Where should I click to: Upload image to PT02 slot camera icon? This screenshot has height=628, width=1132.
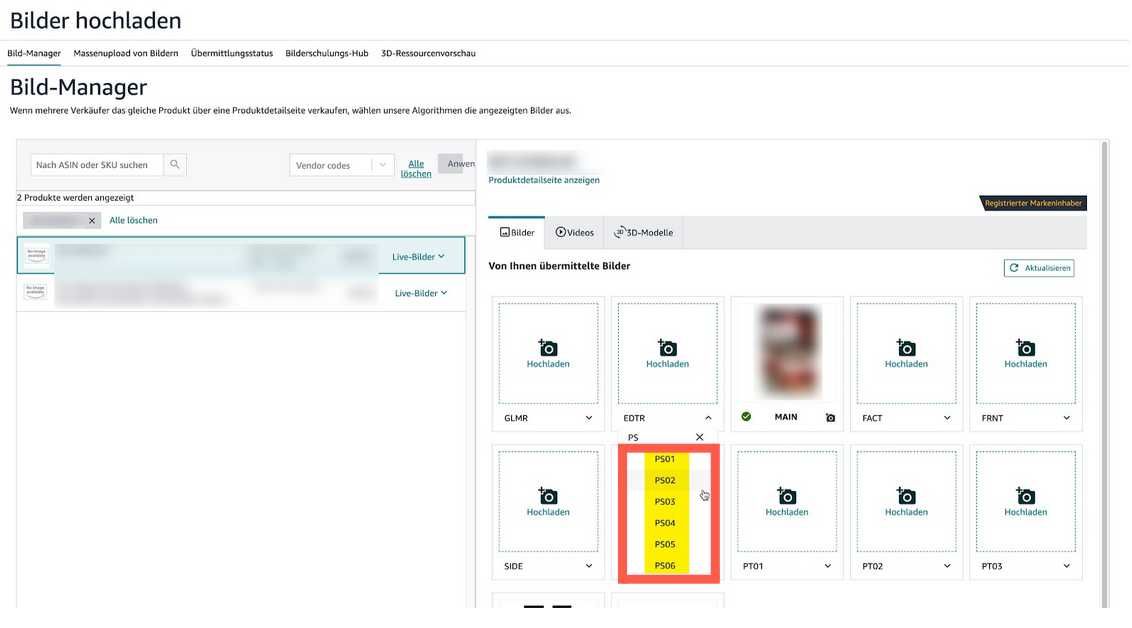pyautogui.click(x=906, y=496)
